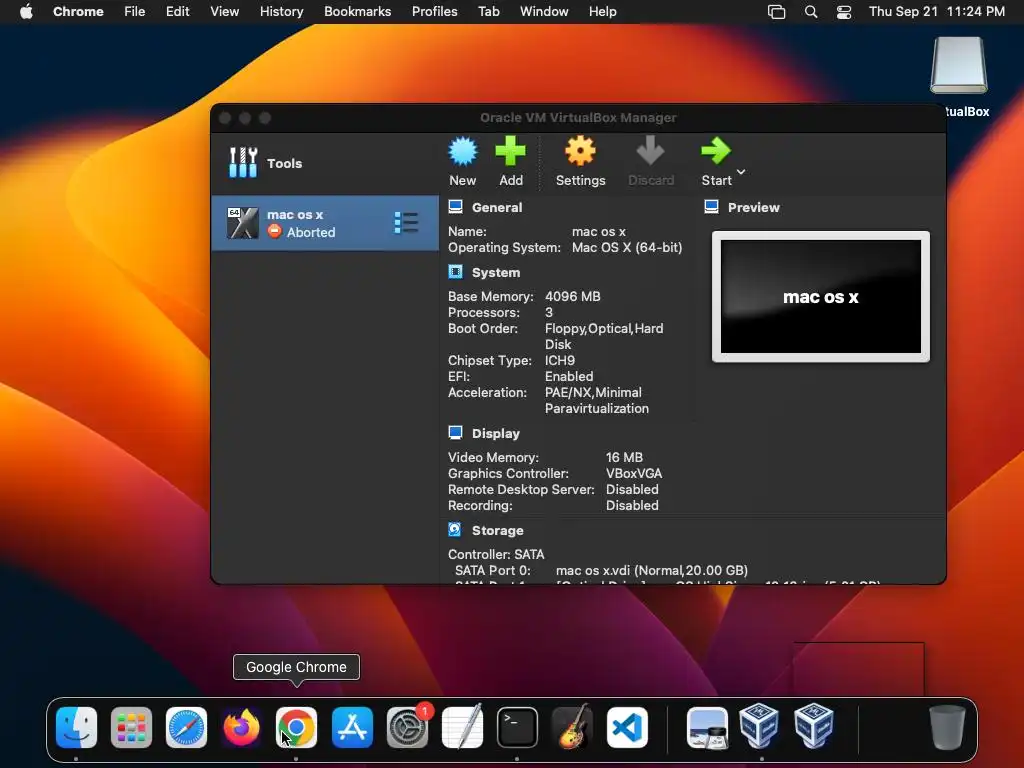Open Terminal from the Dock
The height and width of the screenshot is (768, 1024).
pyautogui.click(x=517, y=727)
